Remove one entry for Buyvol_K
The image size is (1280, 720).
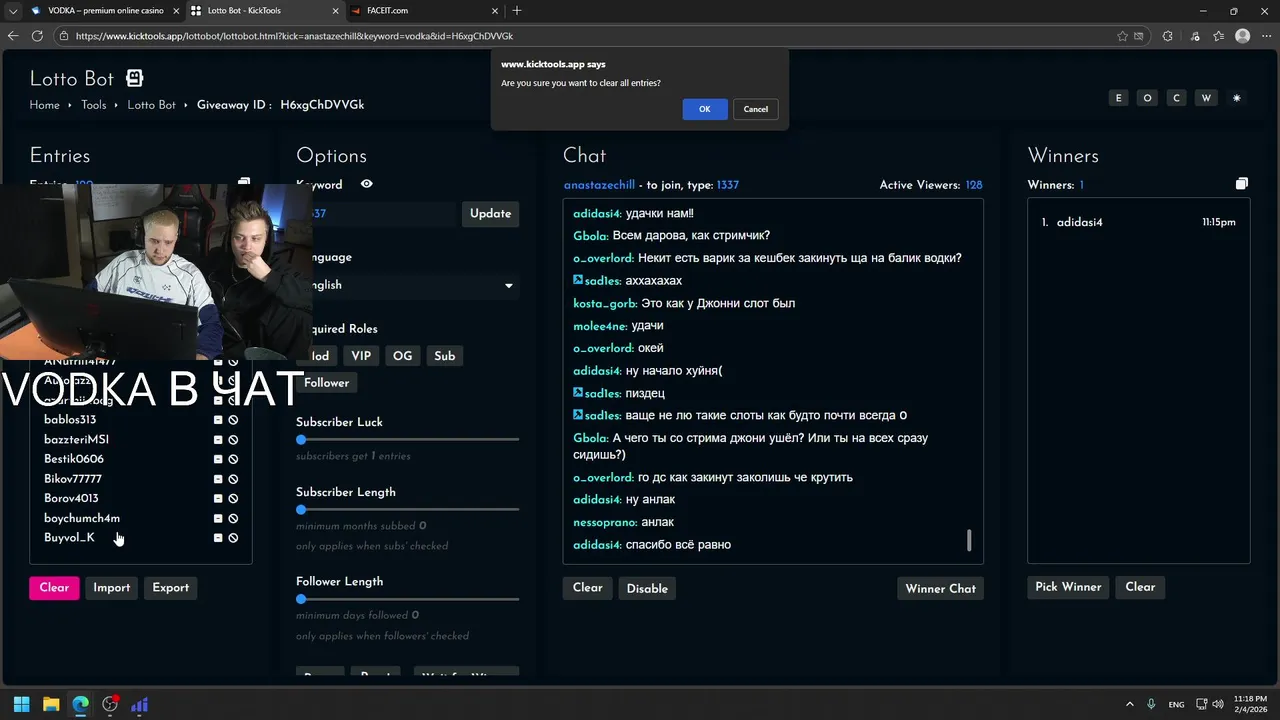click(x=218, y=538)
